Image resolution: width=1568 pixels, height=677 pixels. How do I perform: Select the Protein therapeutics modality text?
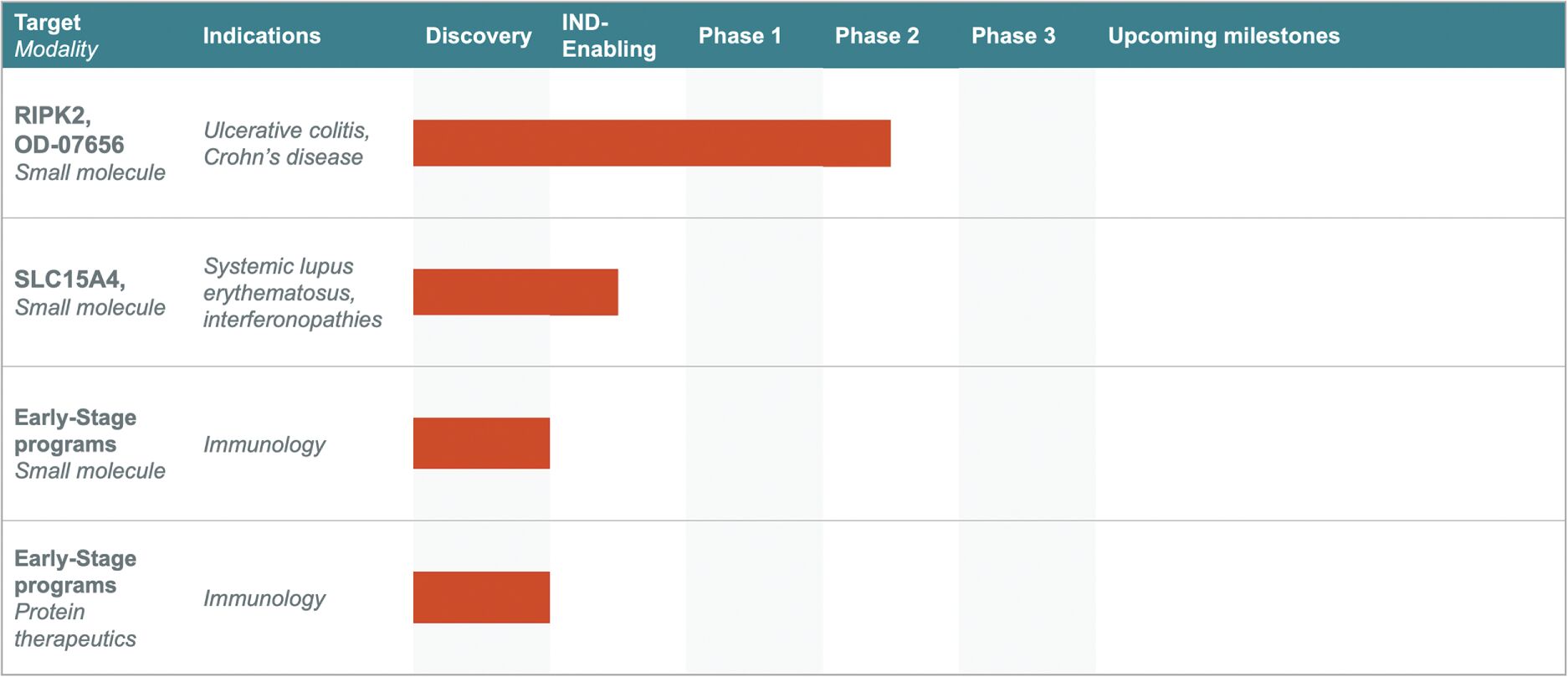coord(74,625)
